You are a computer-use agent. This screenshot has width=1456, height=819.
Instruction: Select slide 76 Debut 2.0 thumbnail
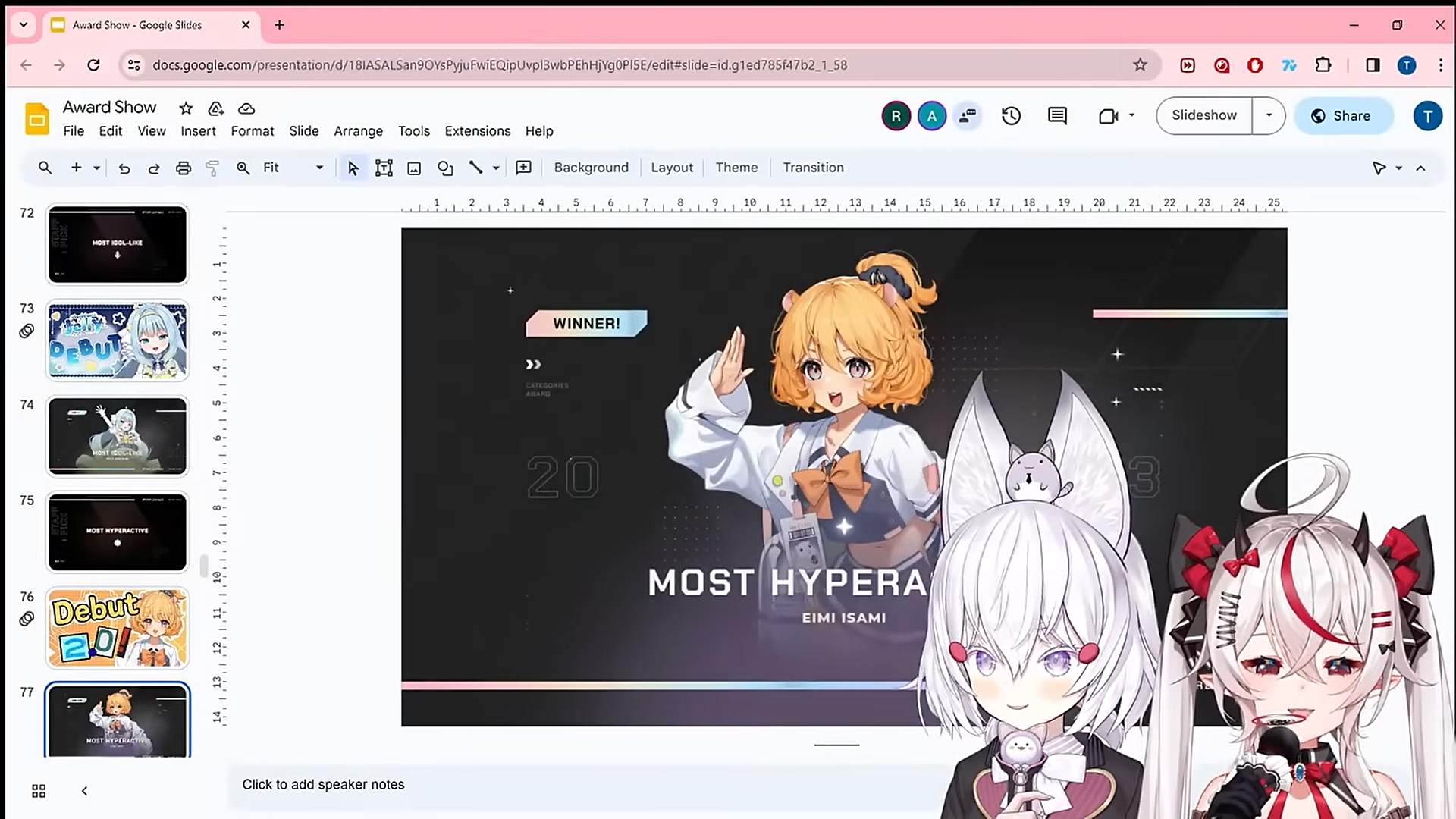click(x=118, y=628)
